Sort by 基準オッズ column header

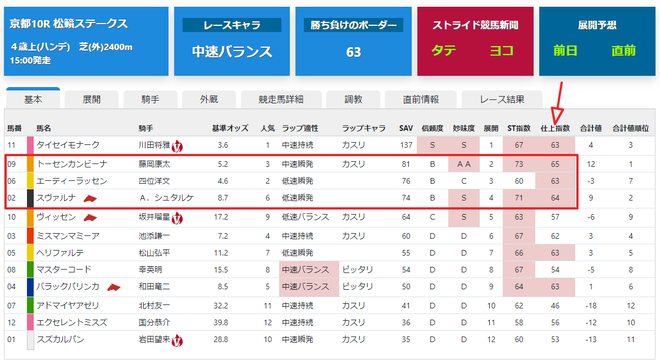pyautogui.click(x=230, y=128)
